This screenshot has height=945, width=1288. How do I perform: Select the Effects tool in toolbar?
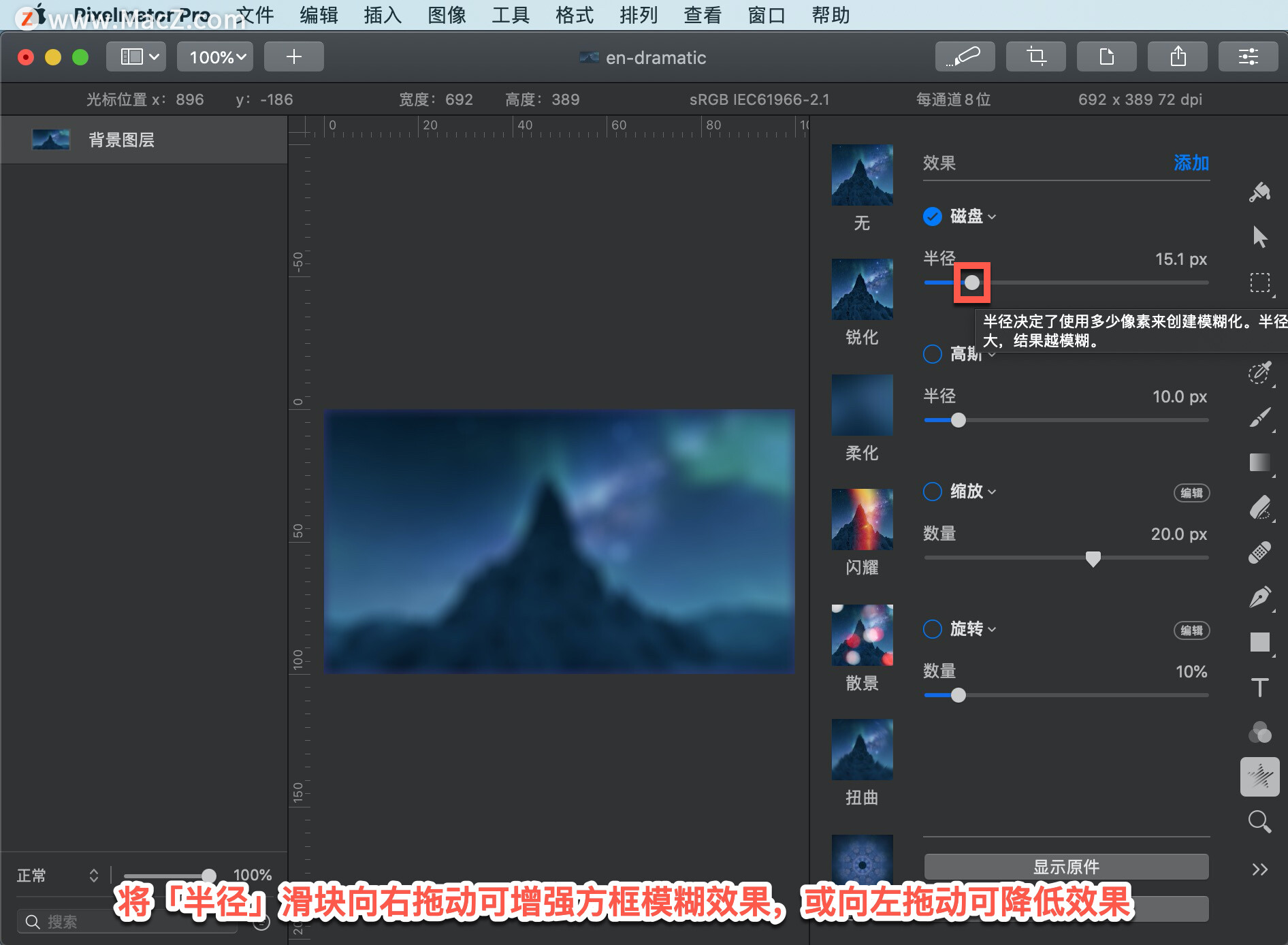[x=1259, y=777]
